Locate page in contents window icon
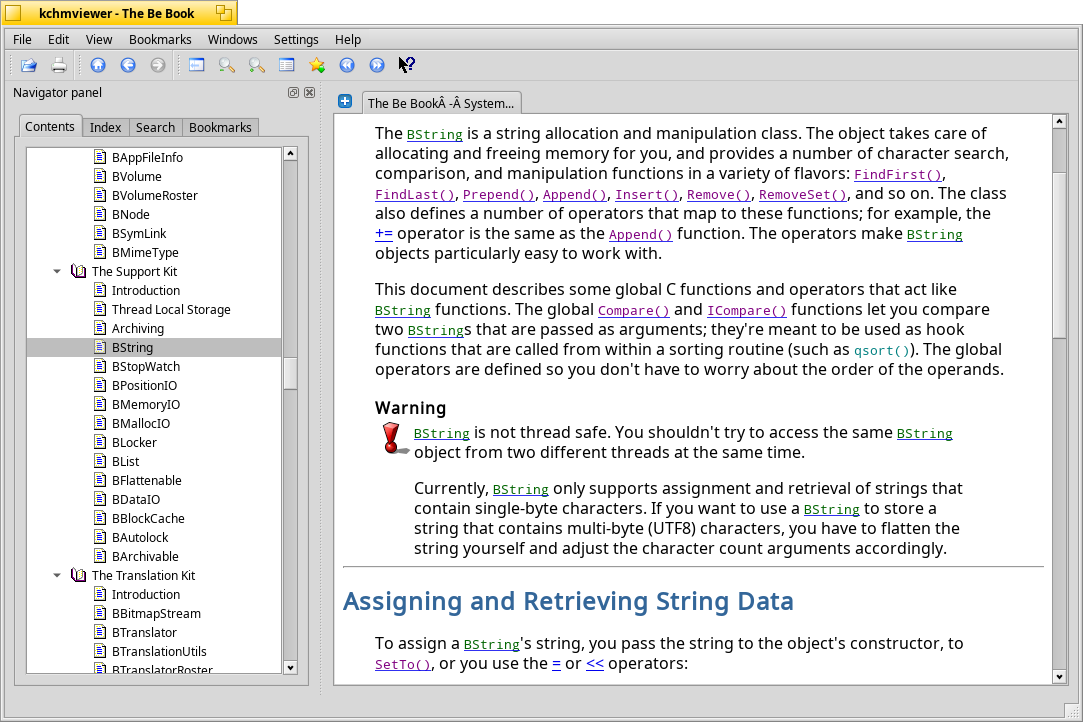This screenshot has width=1083, height=722. [287, 65]
